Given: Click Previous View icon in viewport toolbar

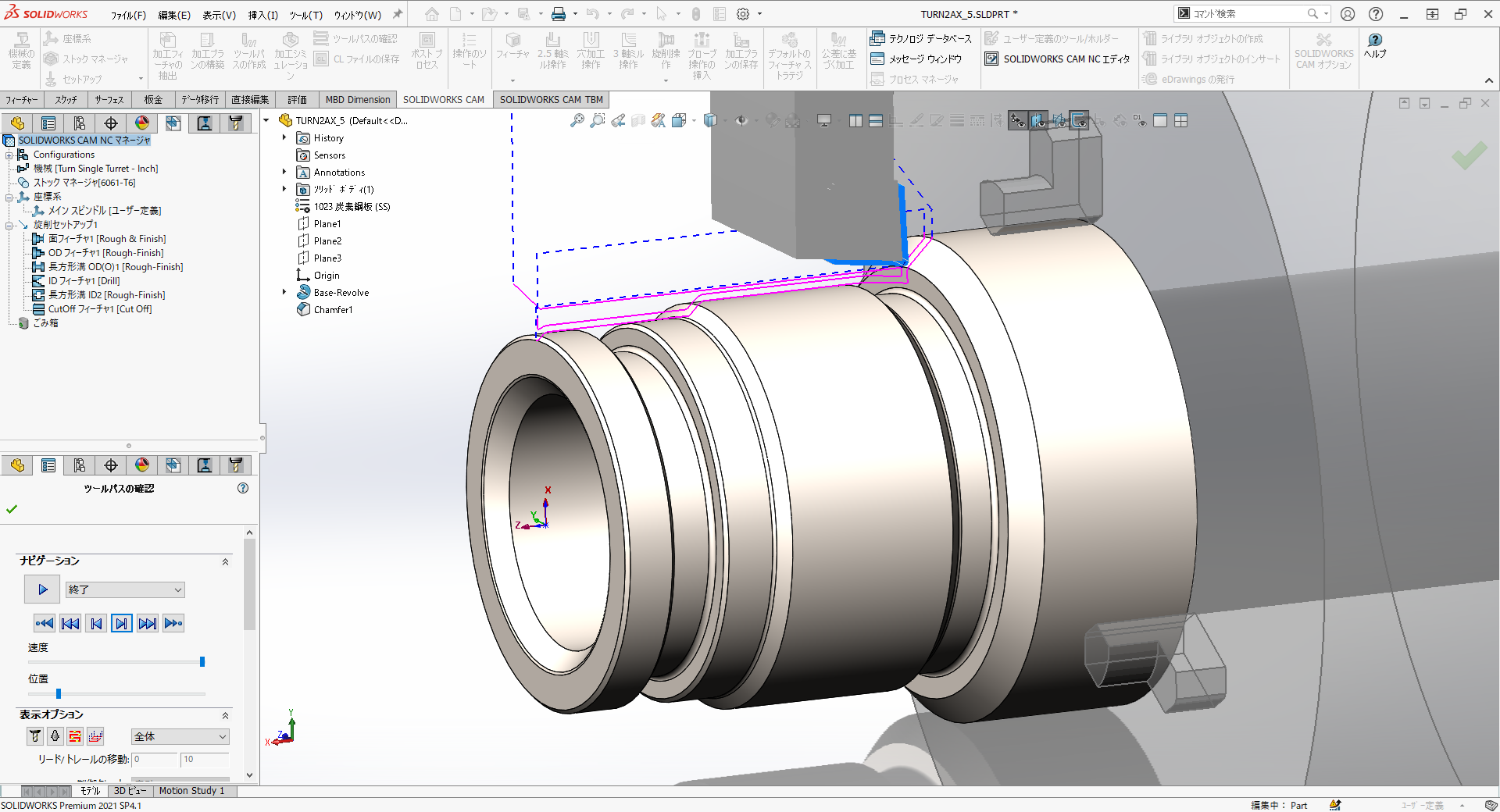Looking at the screenshot, I should coord(618,120).
